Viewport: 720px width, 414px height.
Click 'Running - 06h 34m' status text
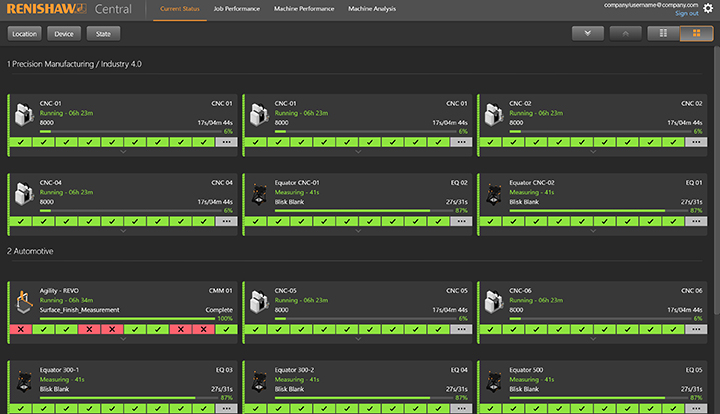coord(66,300)
